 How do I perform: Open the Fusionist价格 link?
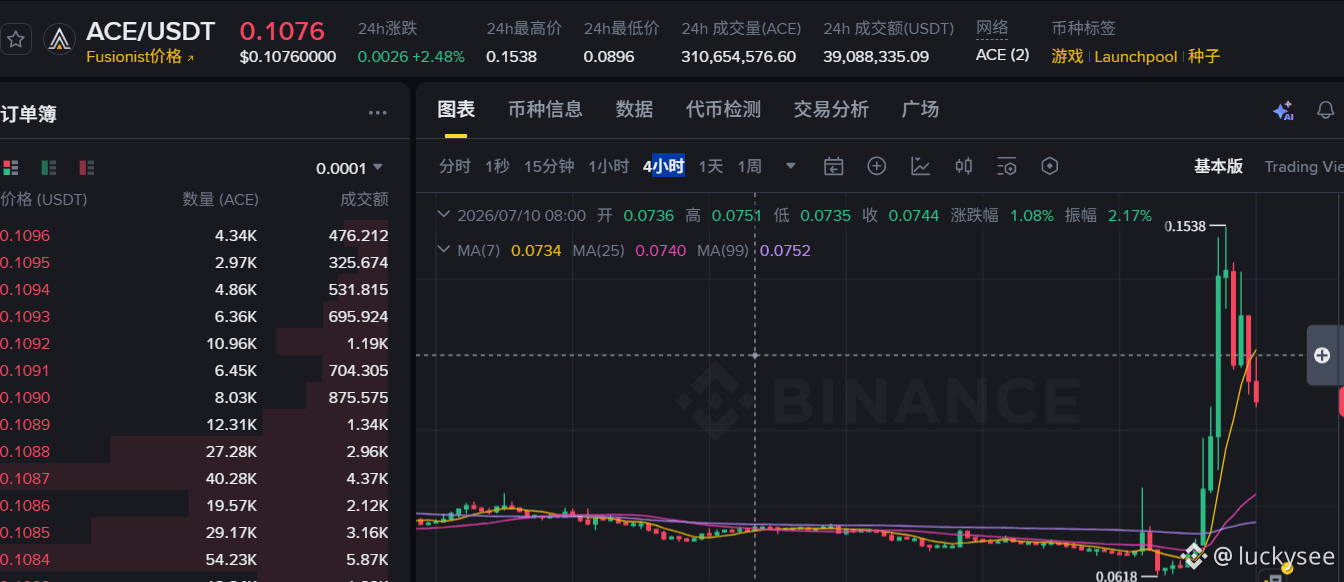(x=140, y=57)
